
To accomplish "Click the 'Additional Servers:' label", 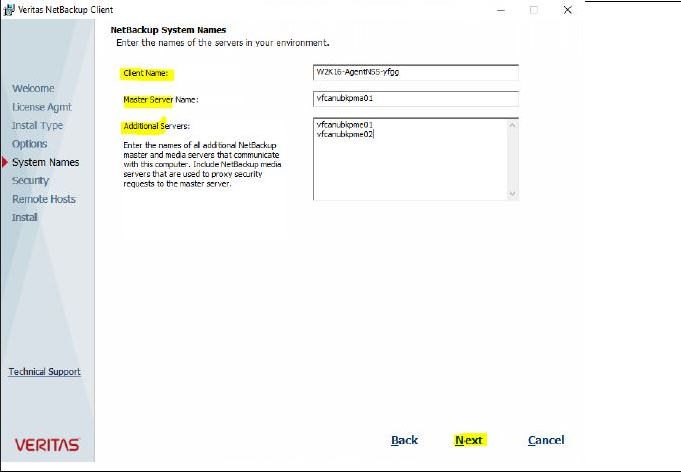I will click(x=156, y=126).
